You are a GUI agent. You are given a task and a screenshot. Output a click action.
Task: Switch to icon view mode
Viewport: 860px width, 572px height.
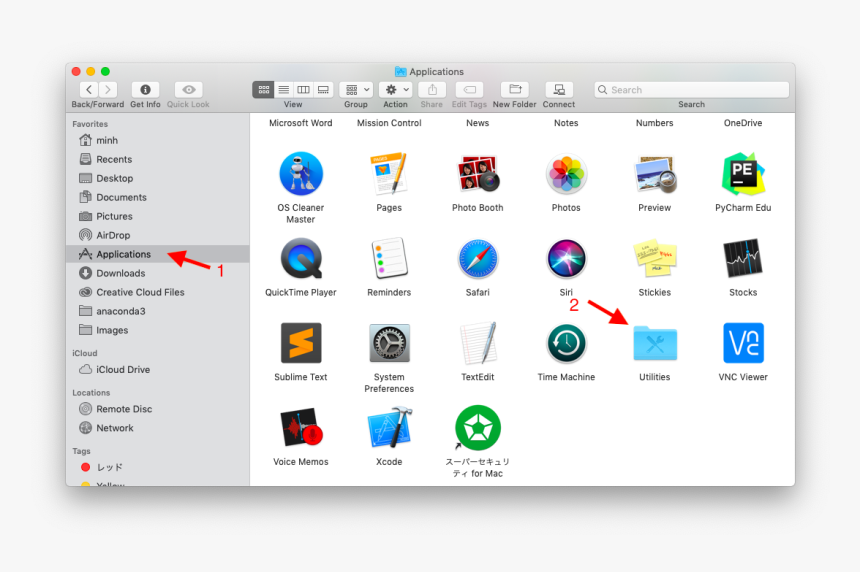click(263, 90)
